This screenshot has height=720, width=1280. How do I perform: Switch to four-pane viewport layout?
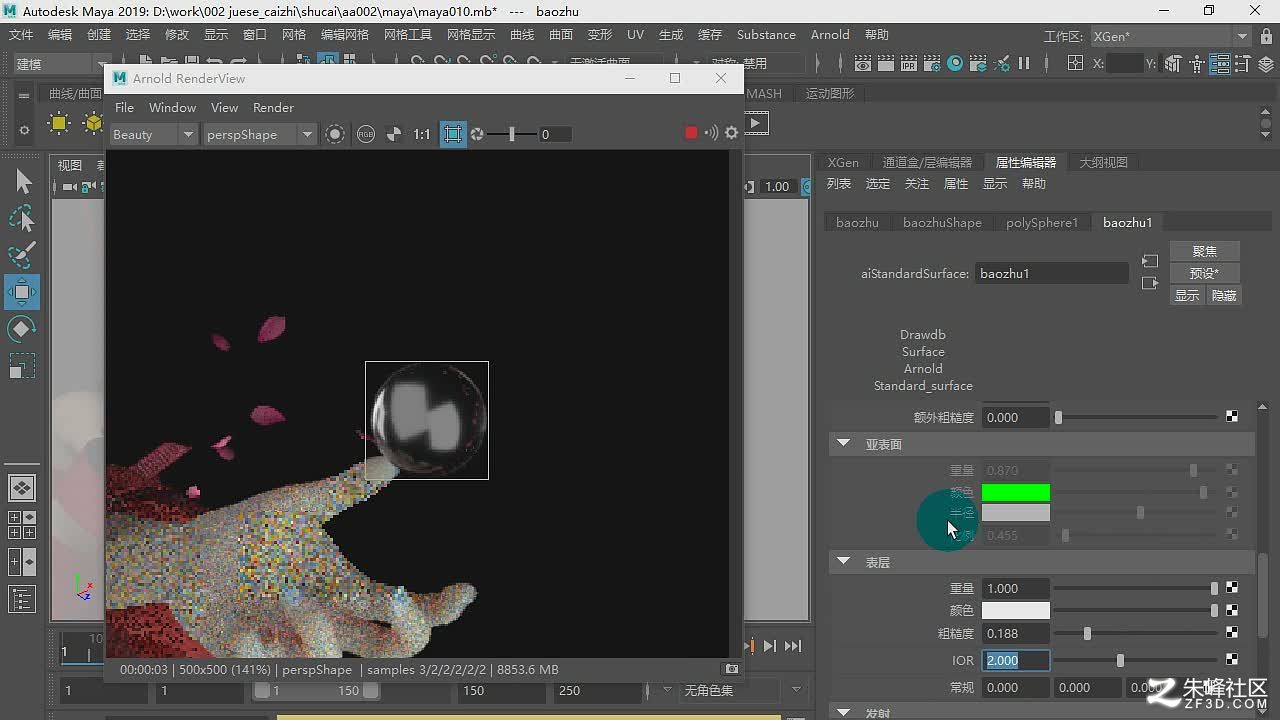[x=22, y=525]
